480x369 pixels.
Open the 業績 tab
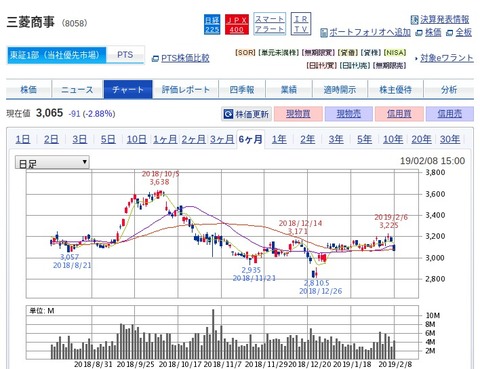tap(289, 89)
